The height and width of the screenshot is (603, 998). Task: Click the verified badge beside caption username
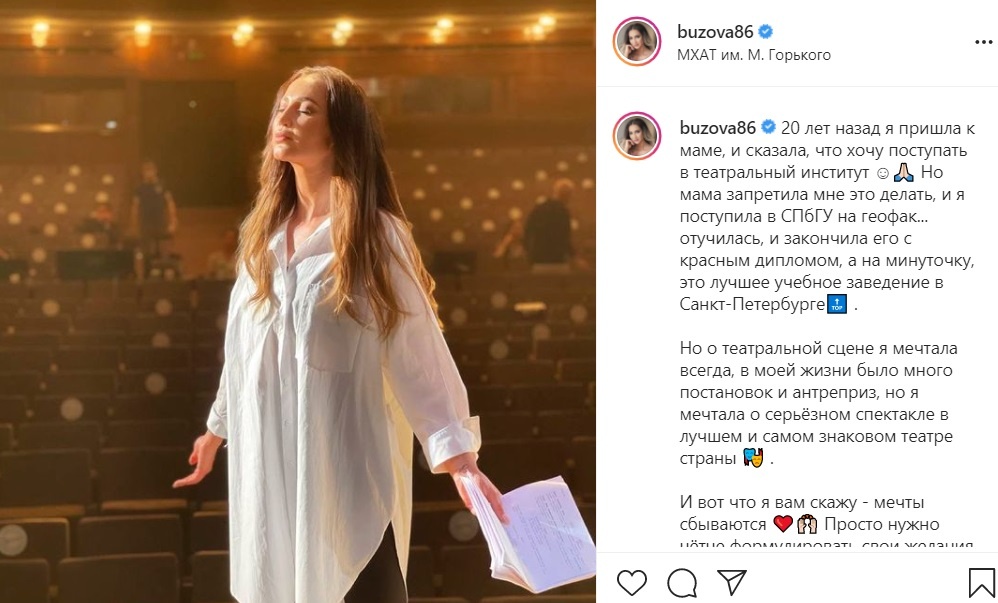click(x=768, y=127)
